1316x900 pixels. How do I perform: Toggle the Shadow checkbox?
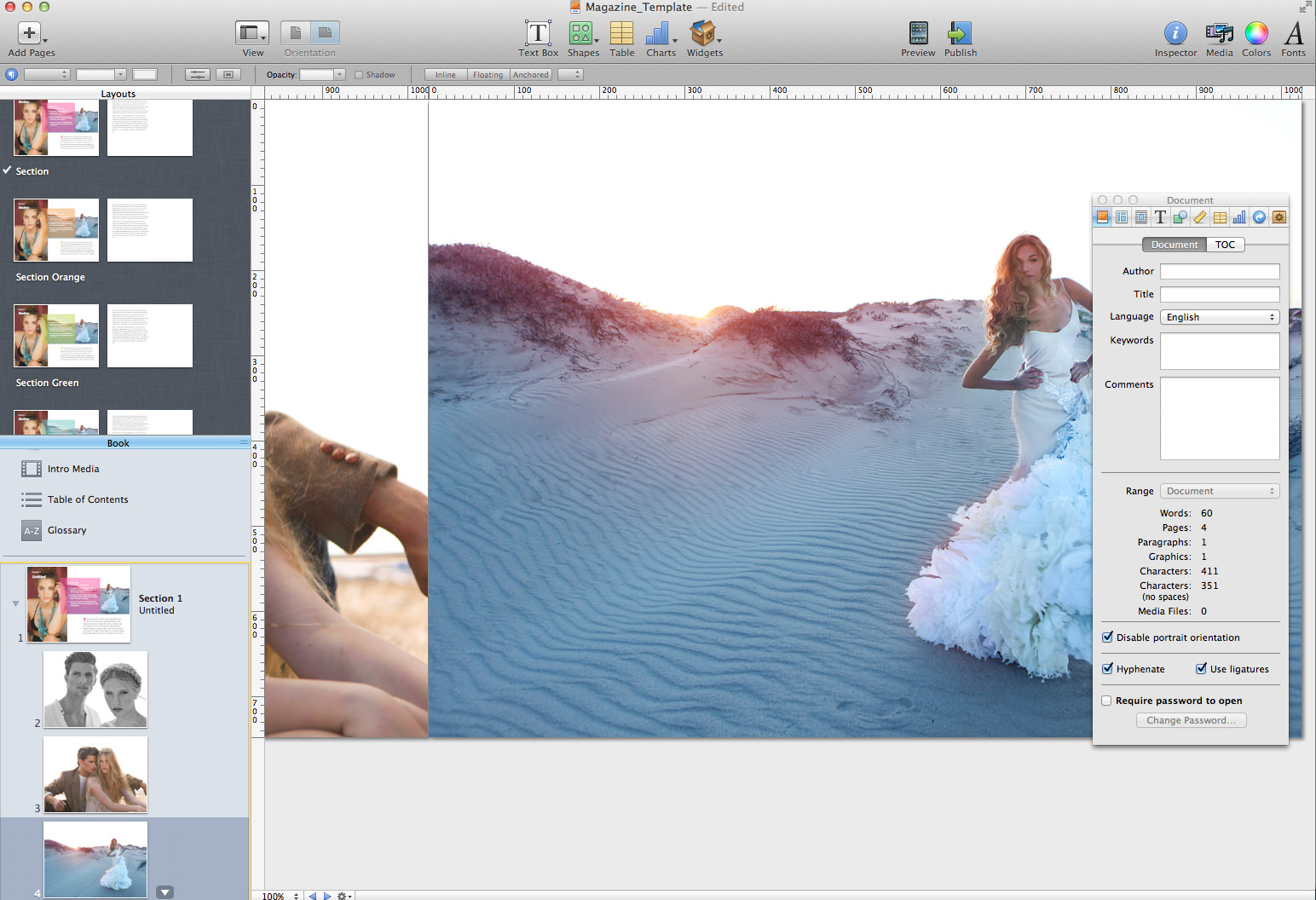pyautogui.click(x=359, y=75)
